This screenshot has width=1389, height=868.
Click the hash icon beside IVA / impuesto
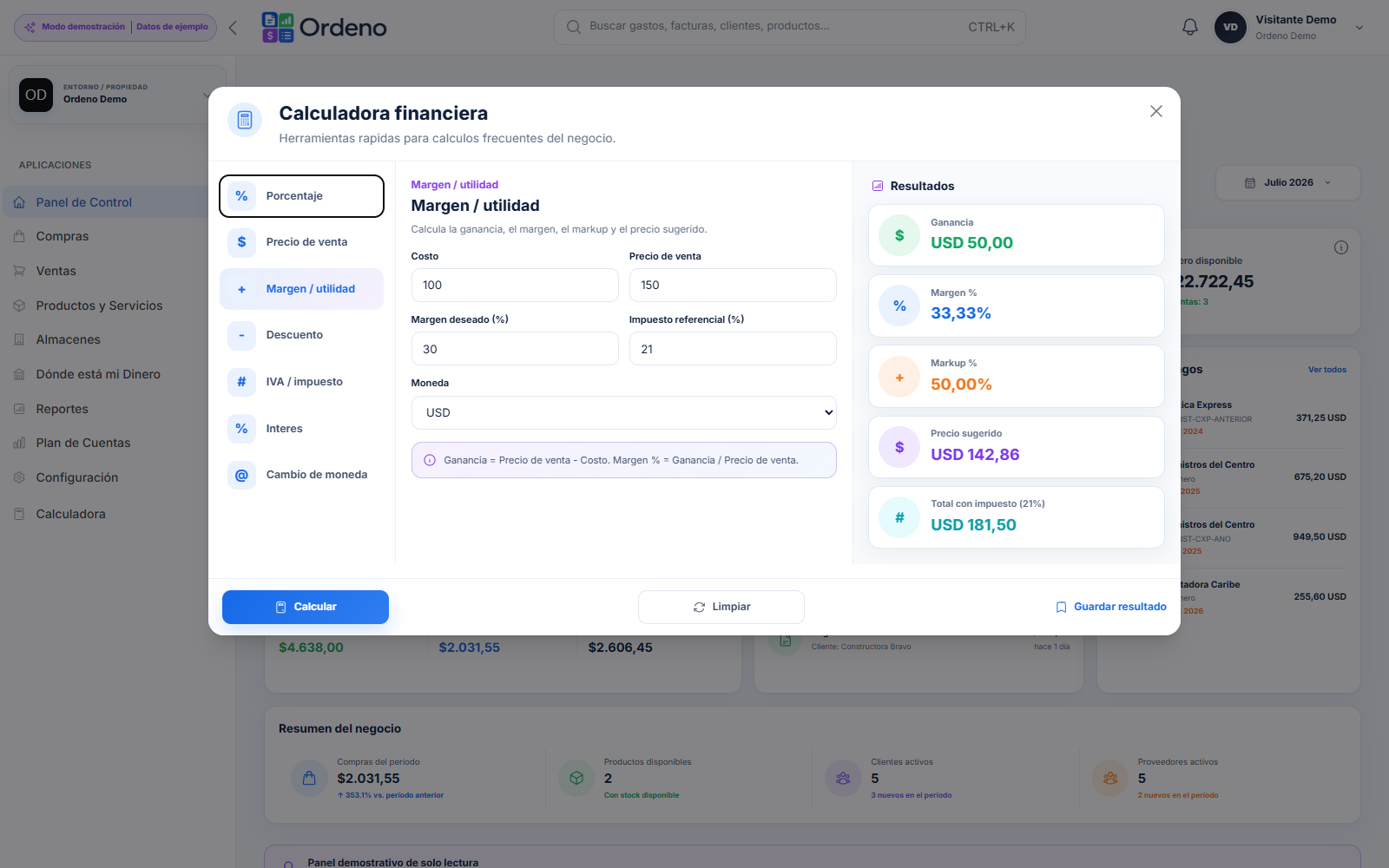[241, 382]
